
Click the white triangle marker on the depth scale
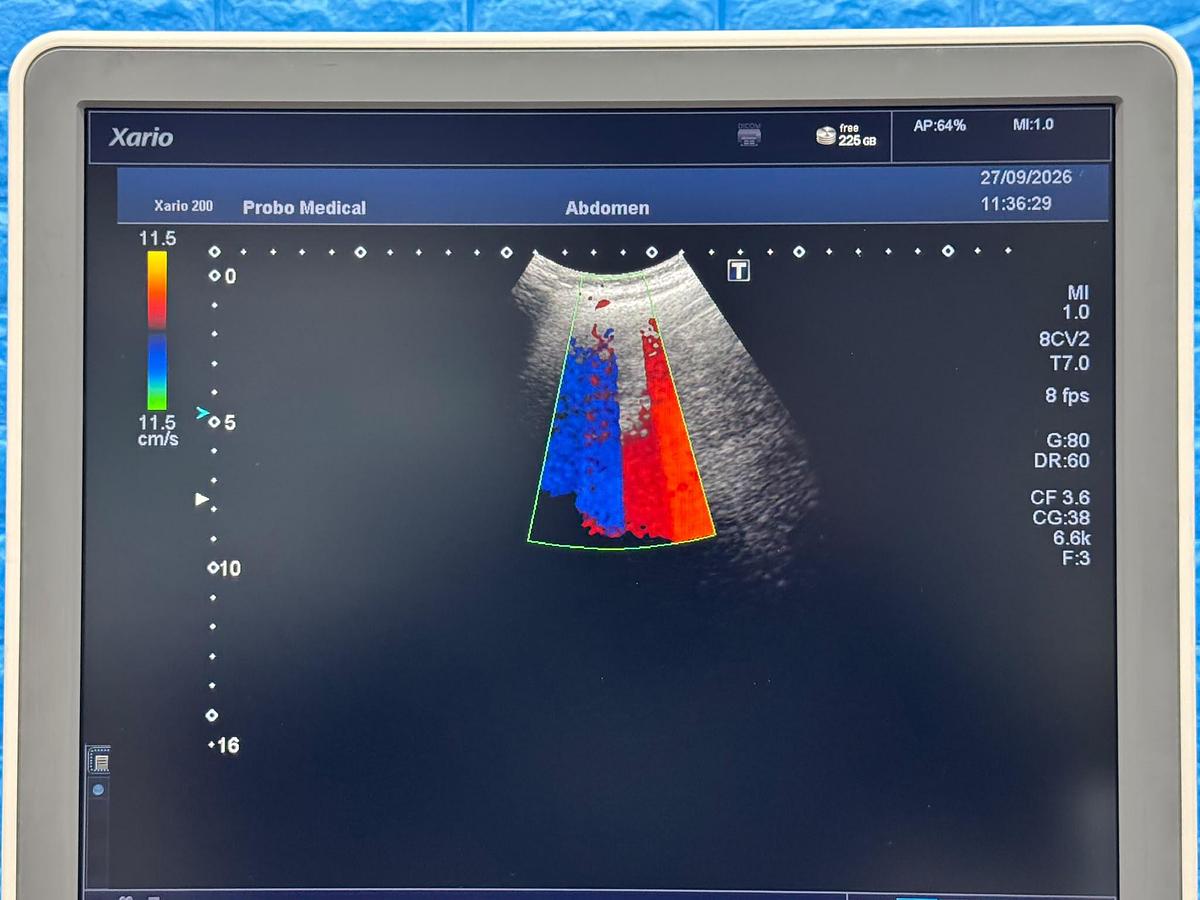tap(202, 498)
